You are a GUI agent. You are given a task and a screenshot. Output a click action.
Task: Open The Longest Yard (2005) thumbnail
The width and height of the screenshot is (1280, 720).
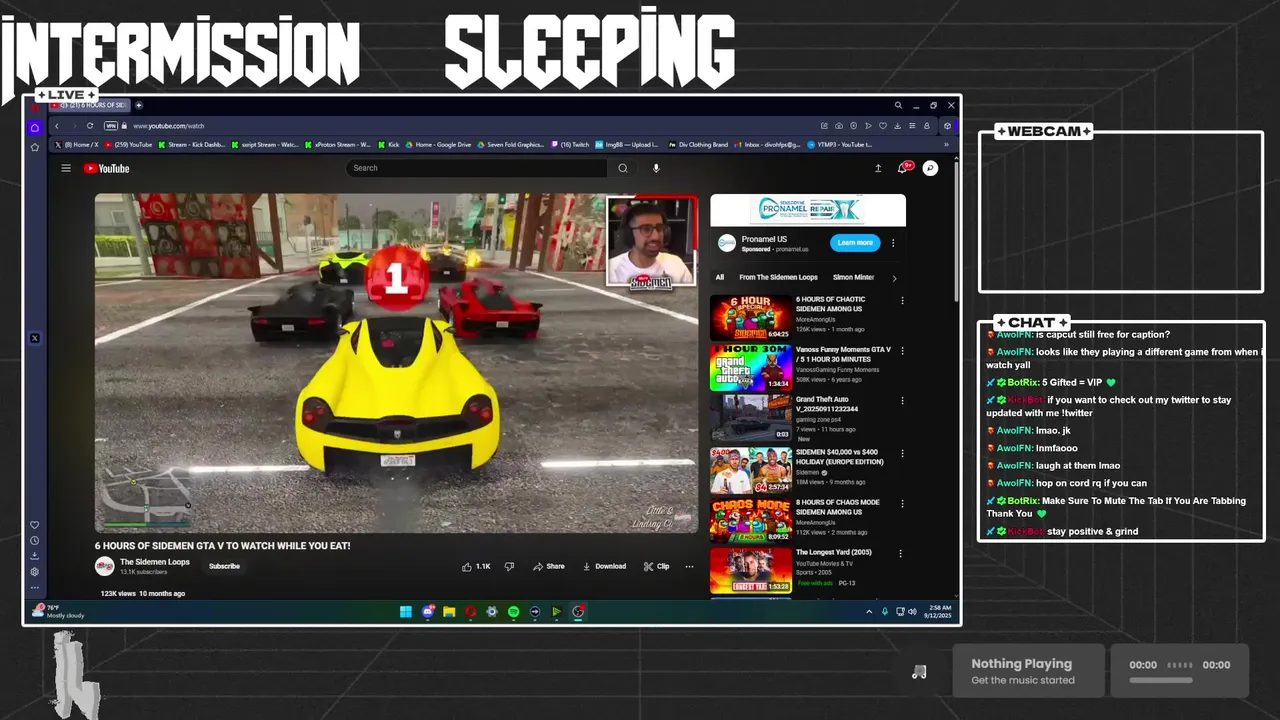751,570
